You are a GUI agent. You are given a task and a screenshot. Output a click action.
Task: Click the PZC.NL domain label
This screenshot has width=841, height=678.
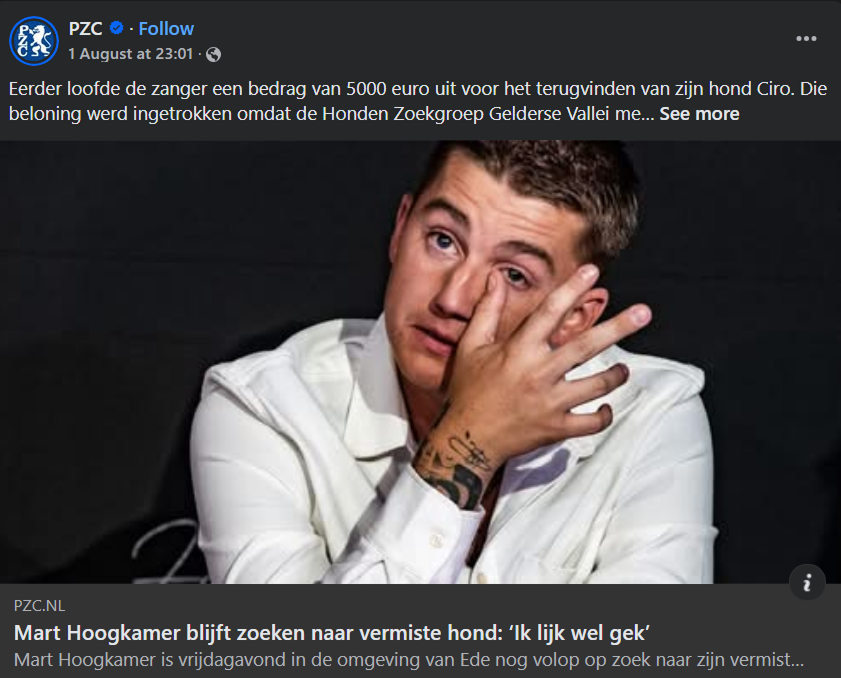click(39, 606)
